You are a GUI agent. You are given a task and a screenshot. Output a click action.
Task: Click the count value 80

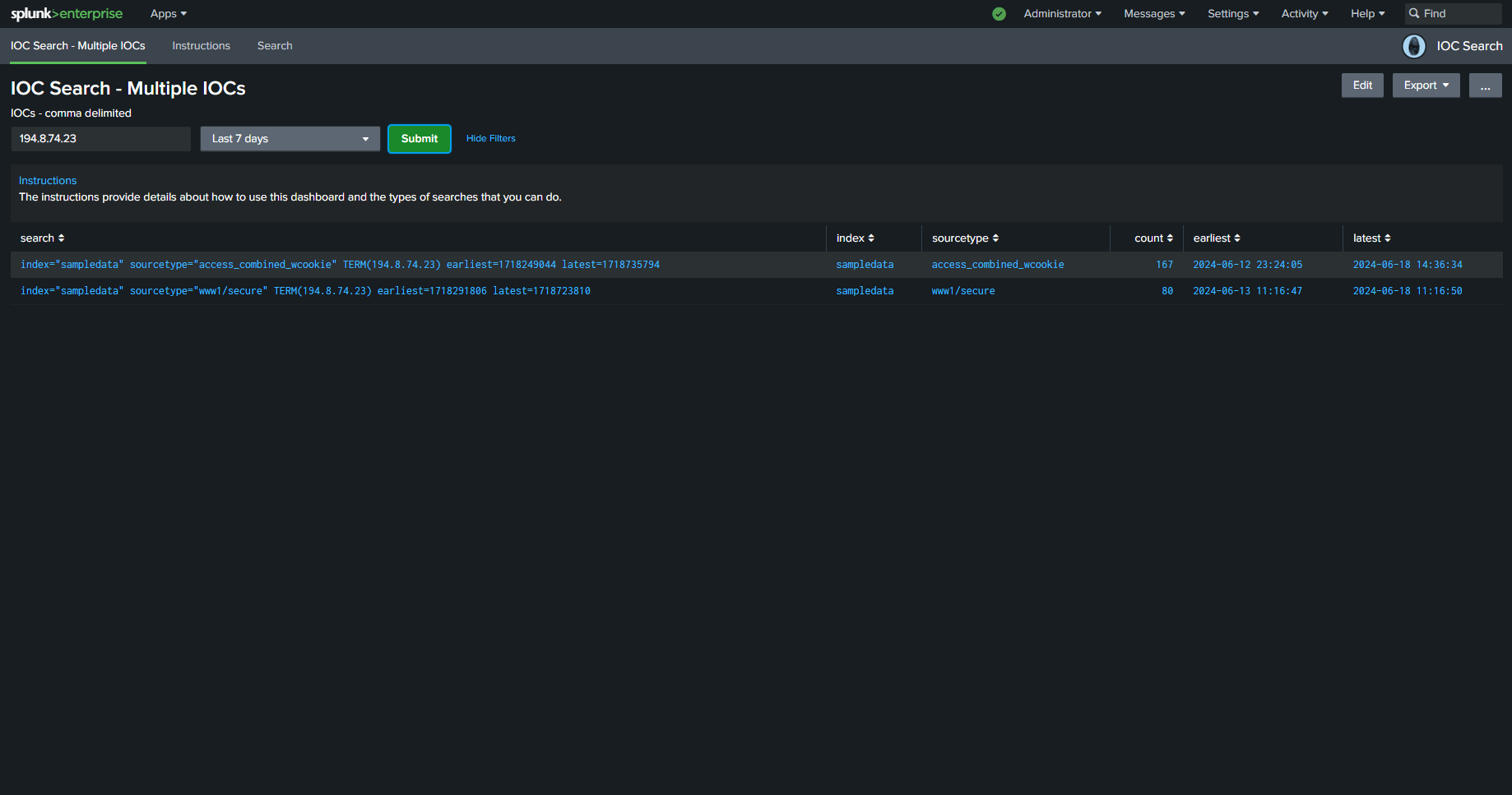click(x=1167, y=291)
